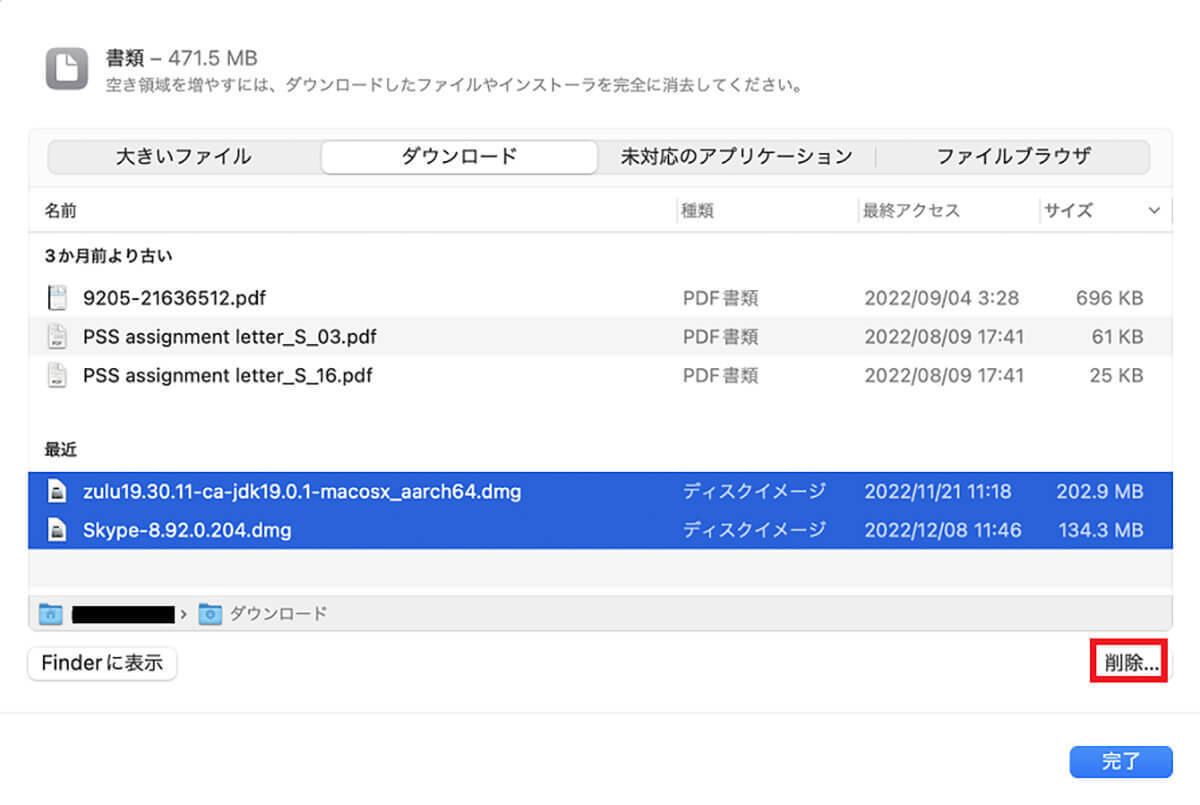The width and height of the screenshot is (1200, 805).
Task: Select the PSS assignment letter_S_03.pdf row
Action: tap(600, 337)
